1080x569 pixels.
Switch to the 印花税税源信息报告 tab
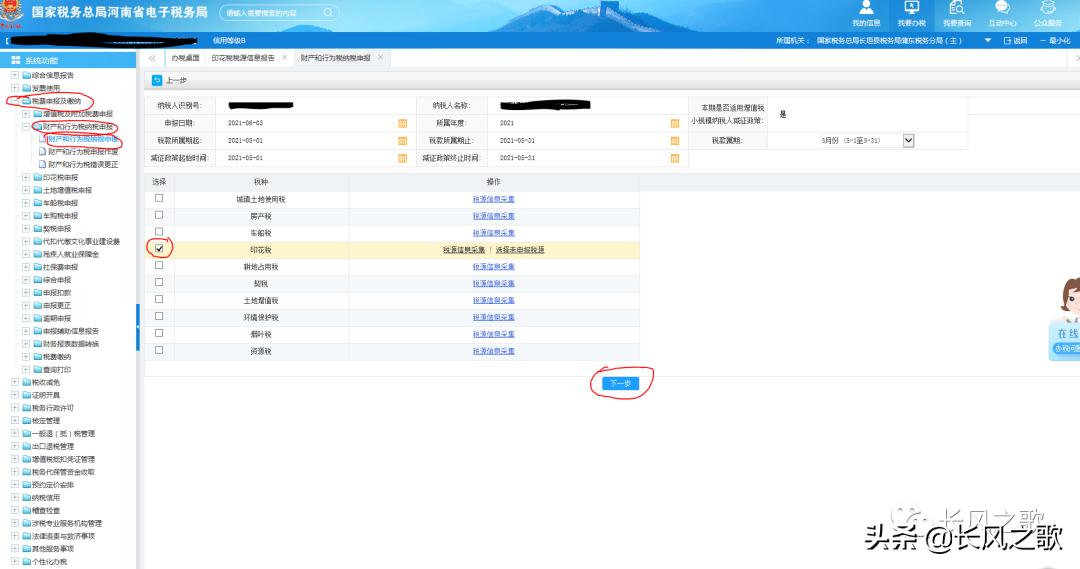(x=243, y=58)
